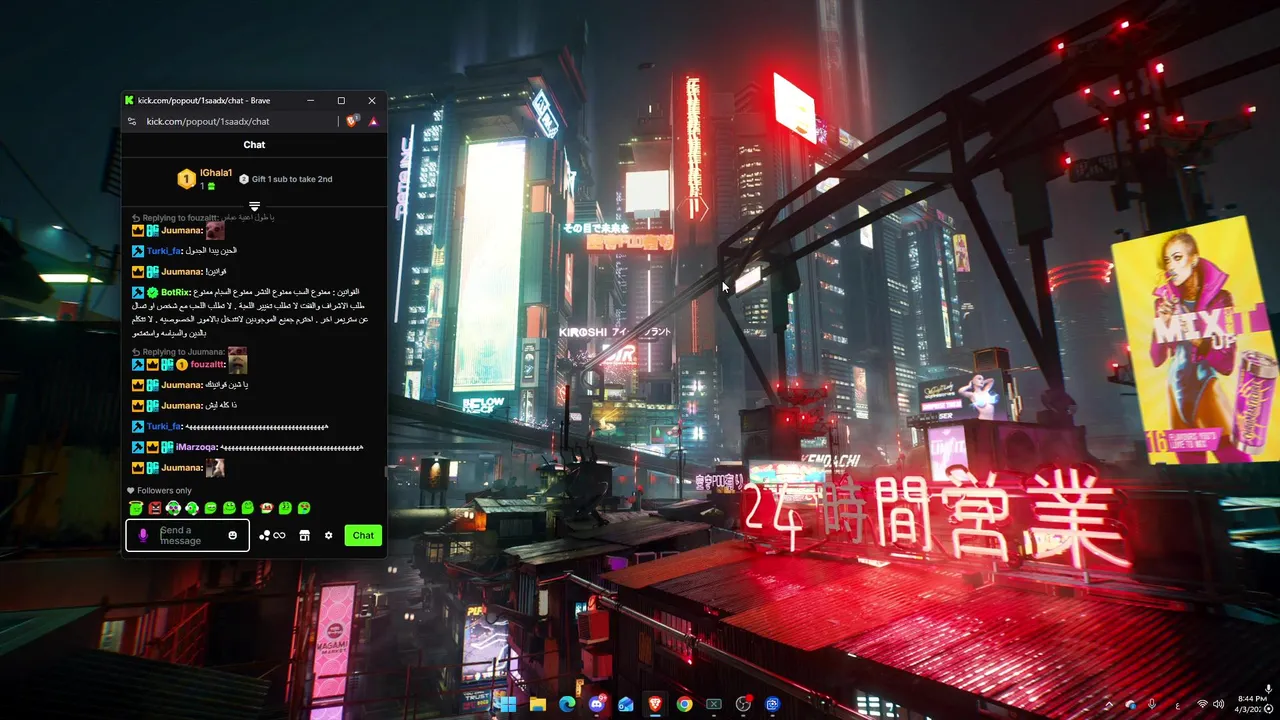Viewport: 1280px width, 720px height.
Task: Click the purple microphone icon in message box
Action: pos(143,536)
